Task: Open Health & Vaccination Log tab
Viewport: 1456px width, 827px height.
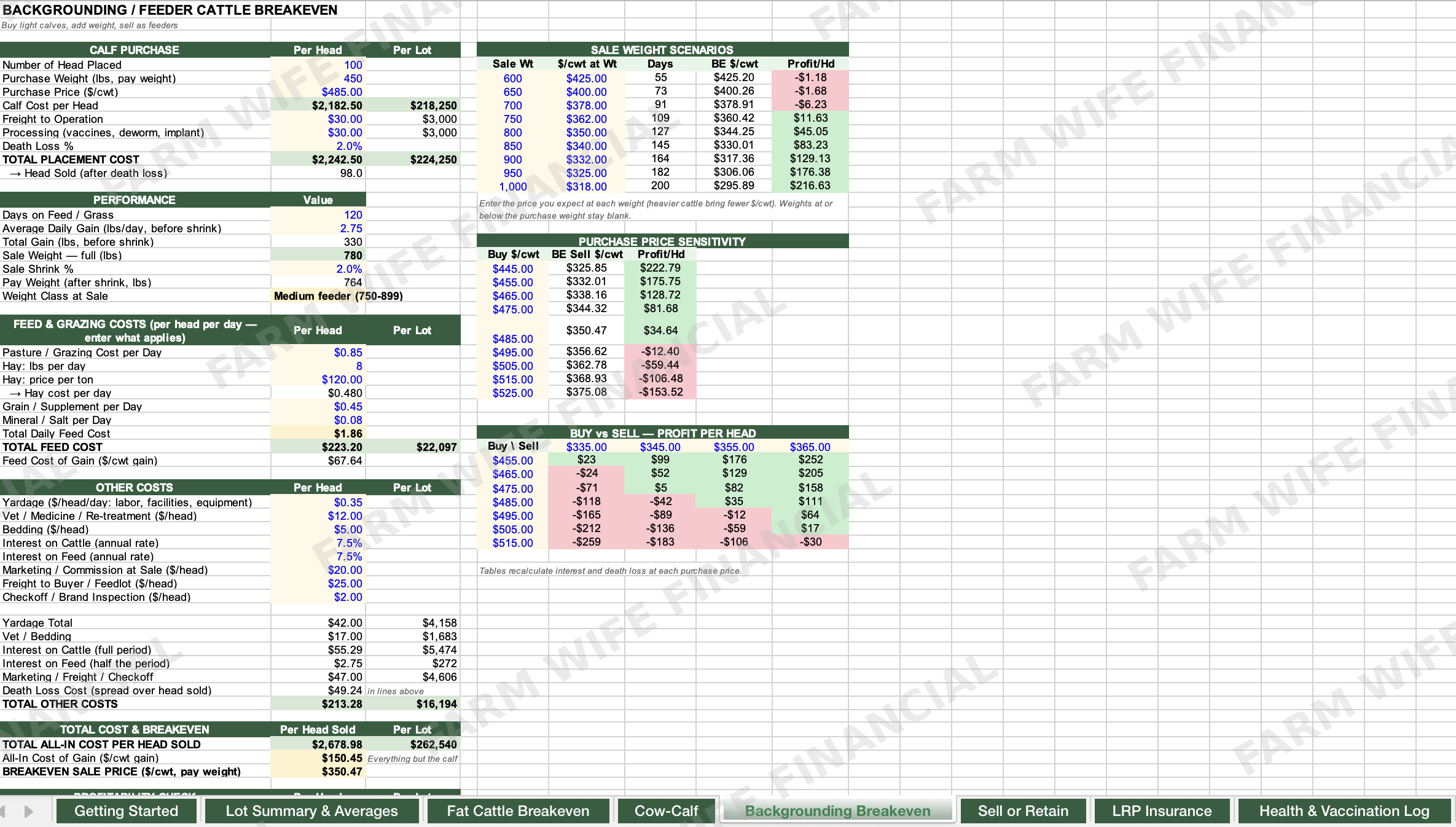Action: pos(1344,811)
